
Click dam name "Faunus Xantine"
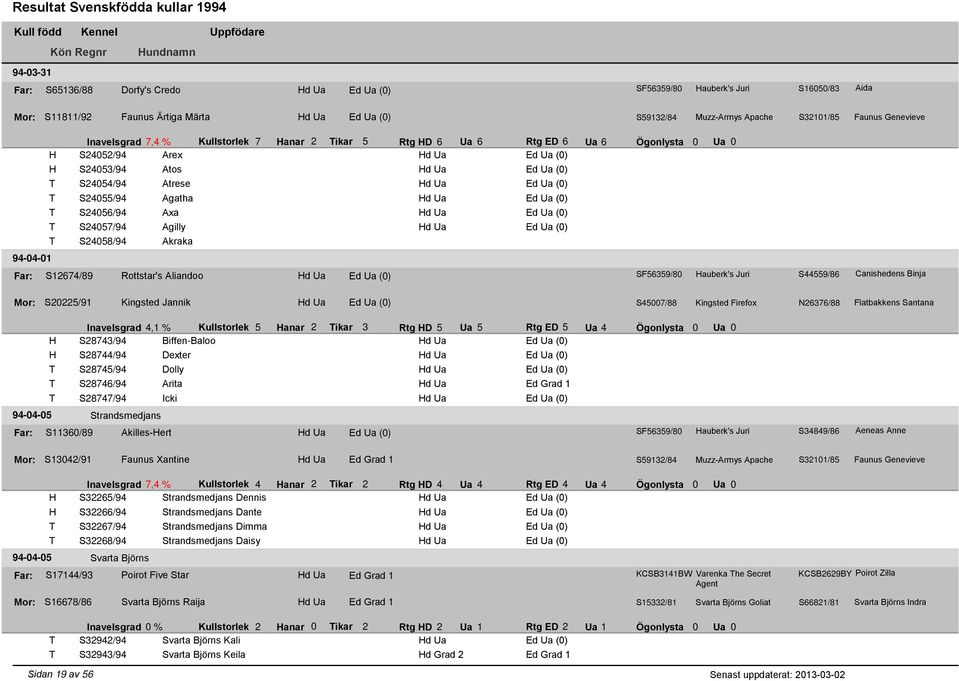coord(155,460)
